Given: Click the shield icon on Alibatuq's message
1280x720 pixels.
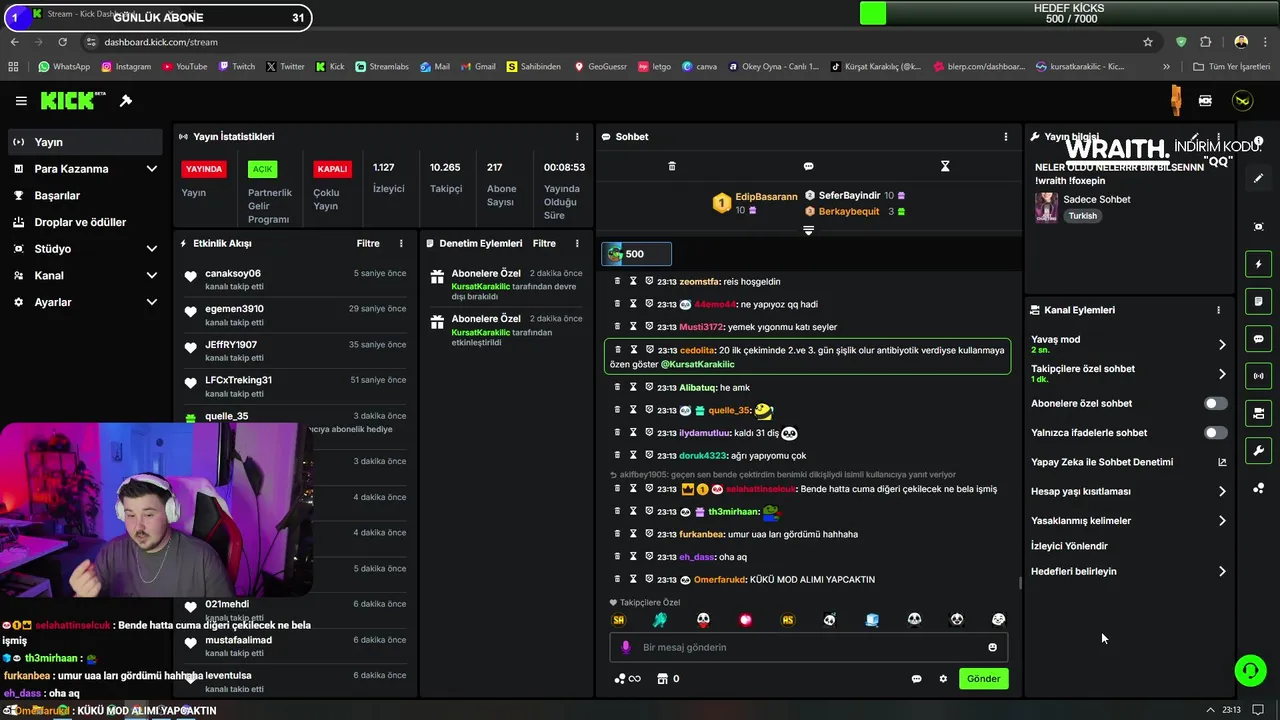Looking at the screenshot, I should point(649,387).
